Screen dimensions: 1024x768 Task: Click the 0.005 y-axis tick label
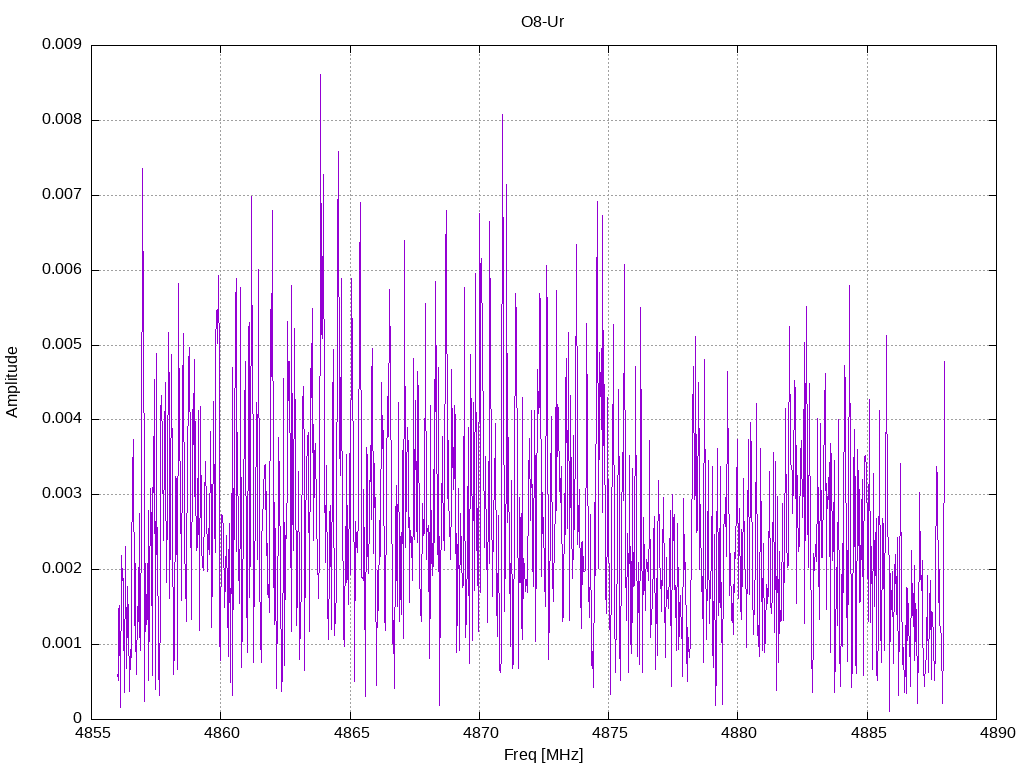pyautogui.click(x=62, y=345)
